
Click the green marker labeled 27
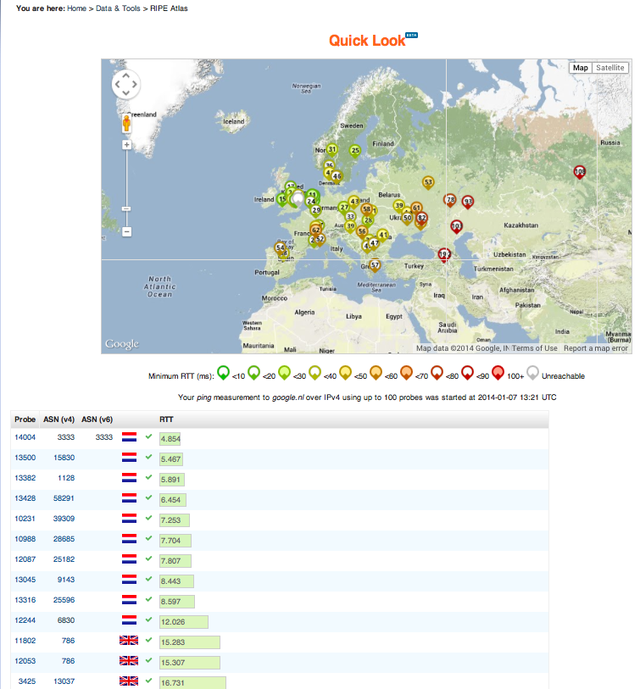point(344,207)
